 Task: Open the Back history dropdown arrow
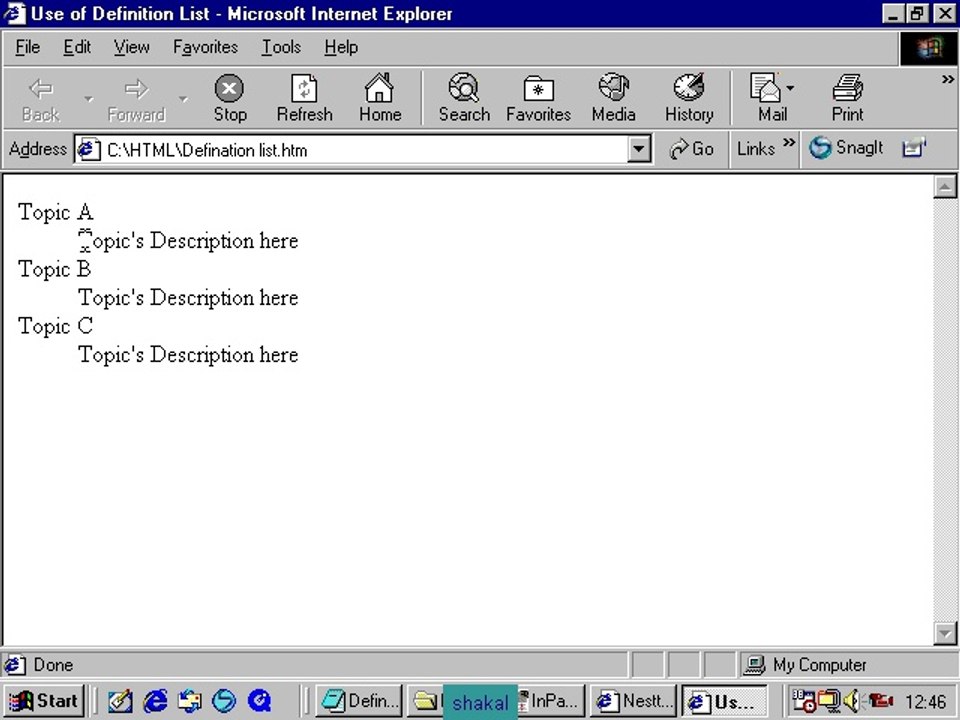coord(89,99)
